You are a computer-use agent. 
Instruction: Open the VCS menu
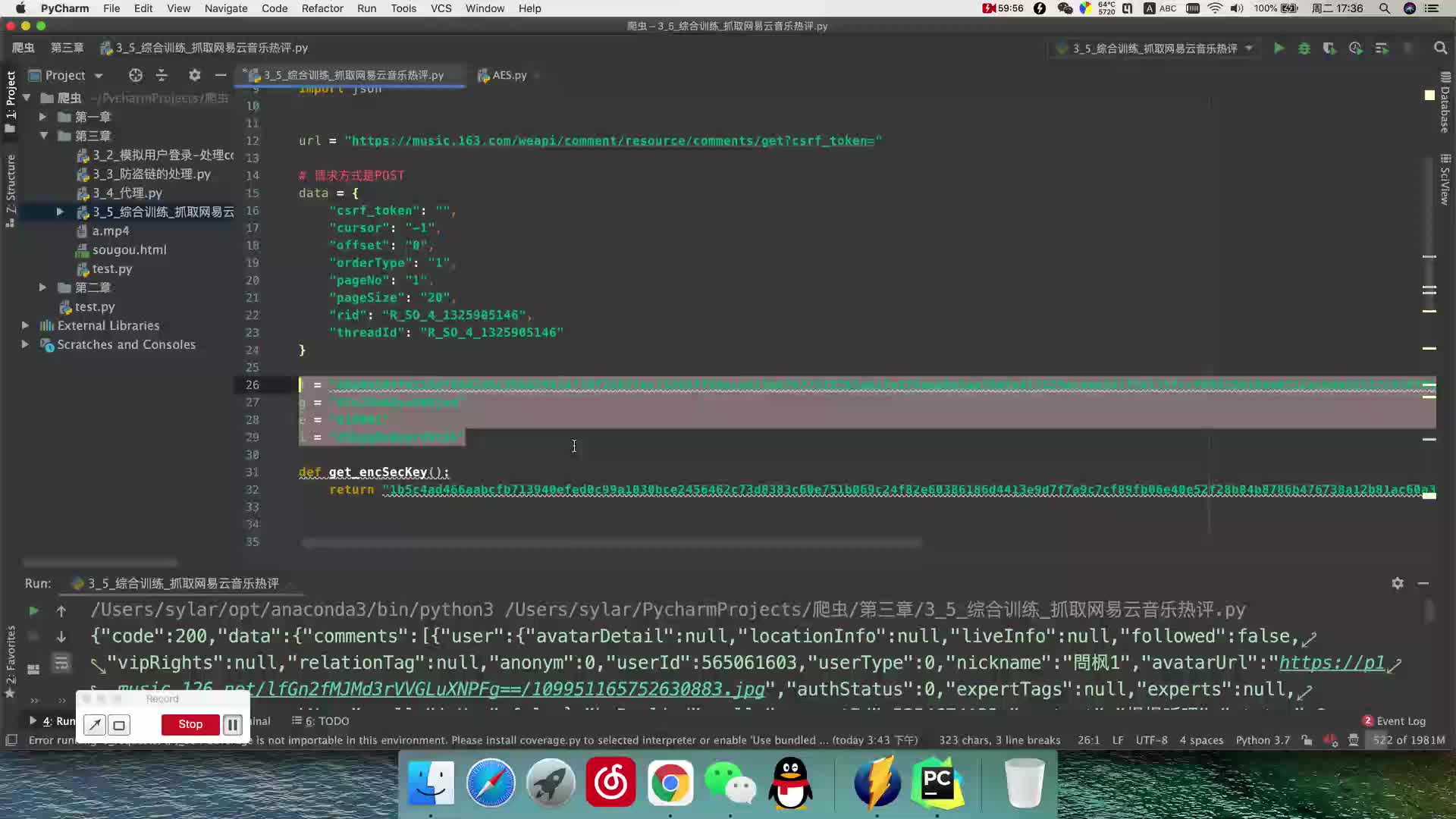[441, 8]
